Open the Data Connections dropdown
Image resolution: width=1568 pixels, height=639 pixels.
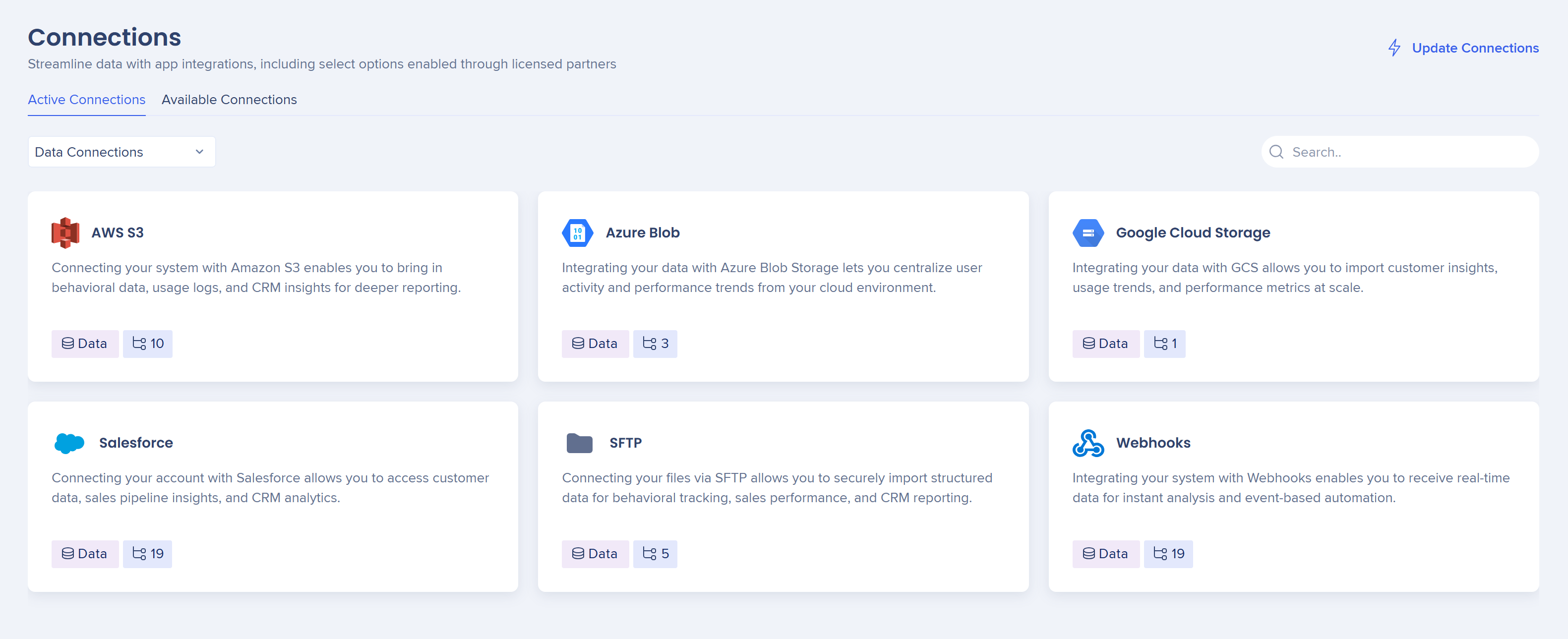pos(121,152)
